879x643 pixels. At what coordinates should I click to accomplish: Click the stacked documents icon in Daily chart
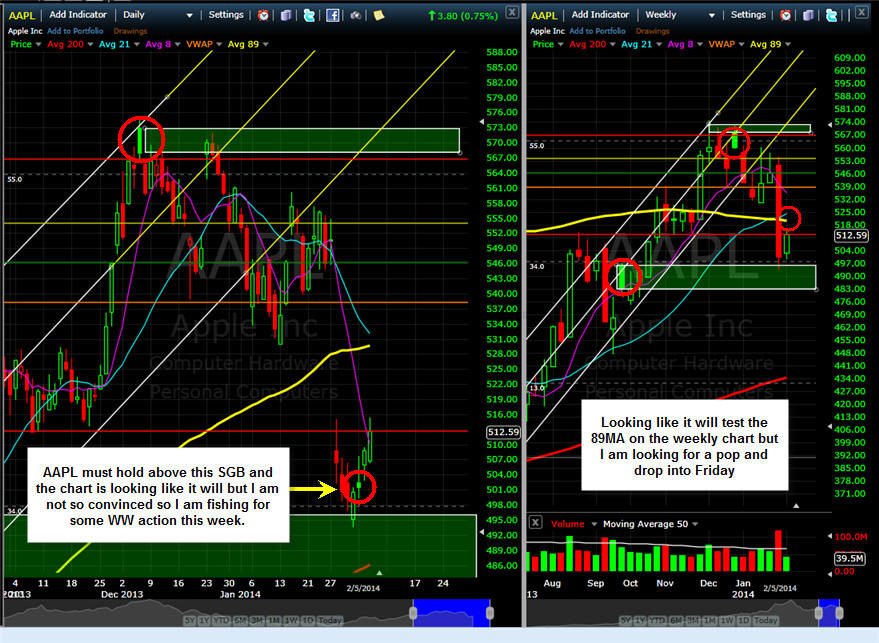pos(286,15)
